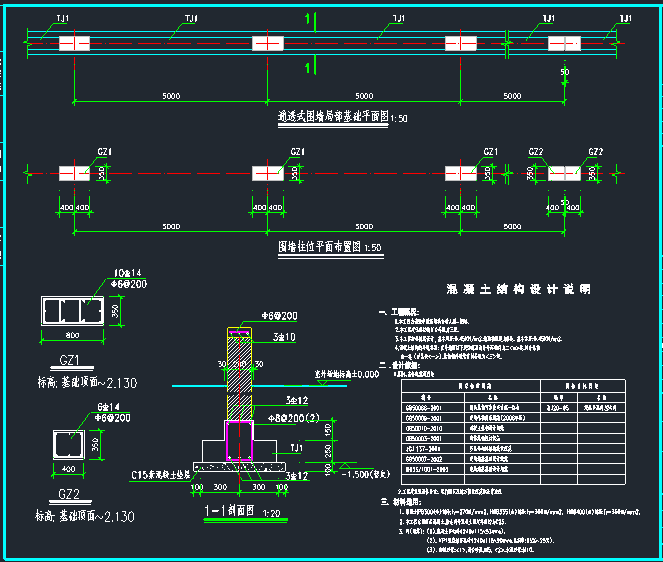The image size is (663, 562).
Task: Click the 1:20 scale text
Action: point(271,513)
